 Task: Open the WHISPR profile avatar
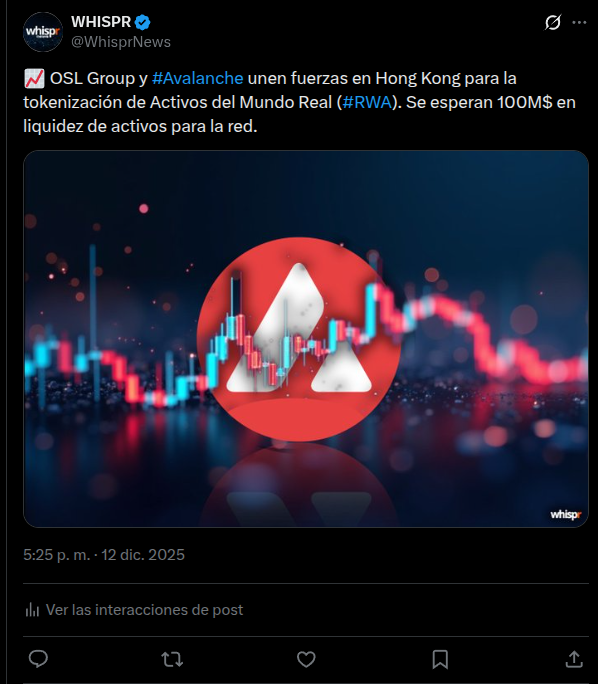pos(43,32)
